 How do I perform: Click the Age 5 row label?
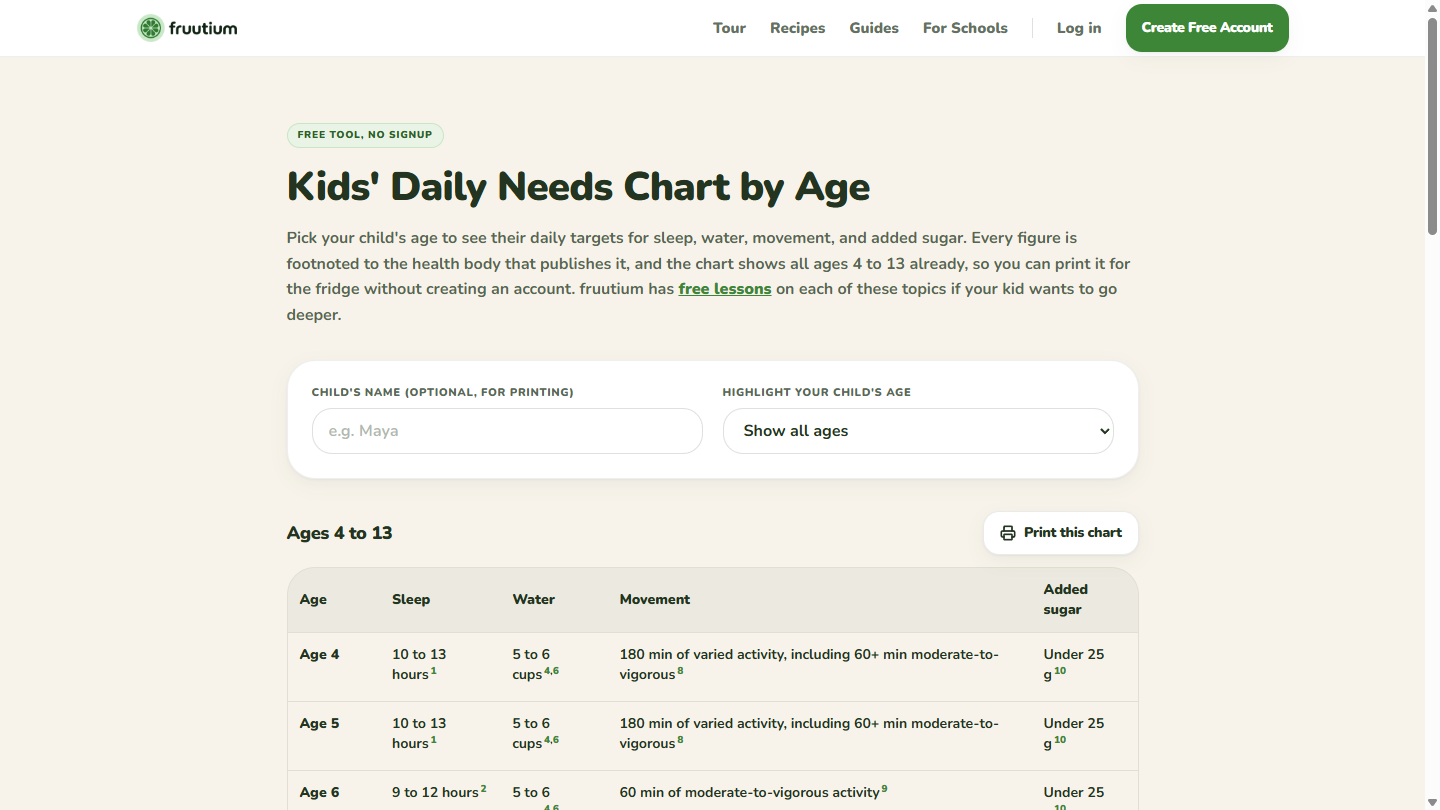point(320,724)
